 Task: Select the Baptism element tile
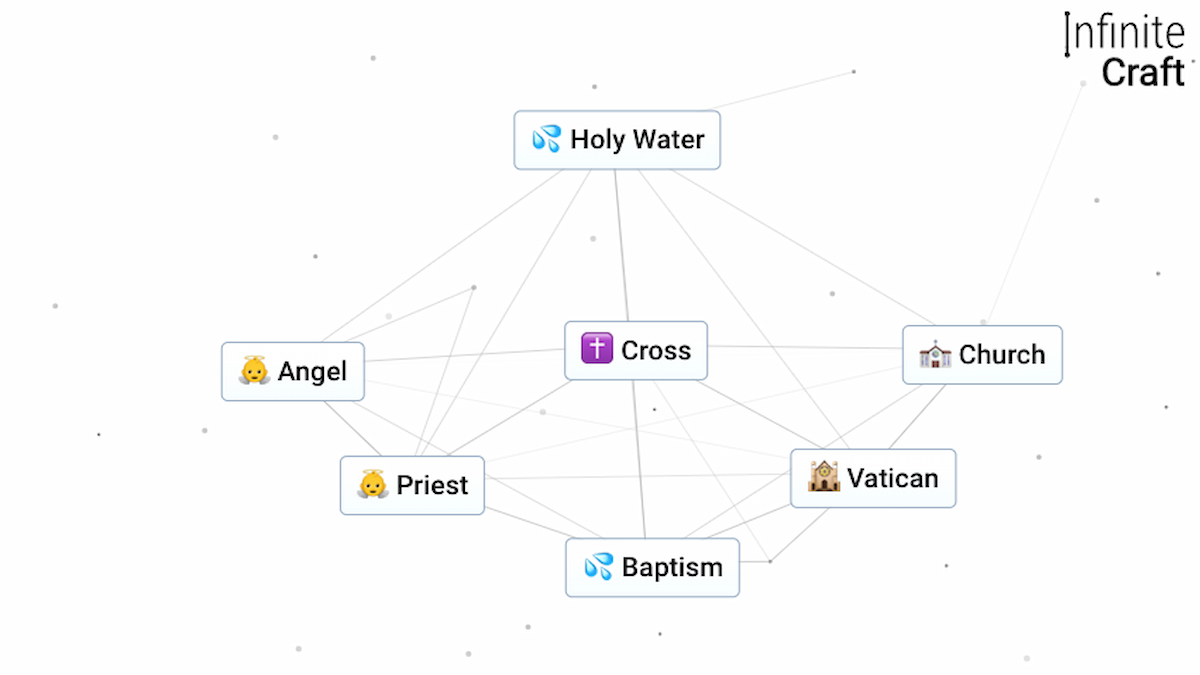click(652, 567)
